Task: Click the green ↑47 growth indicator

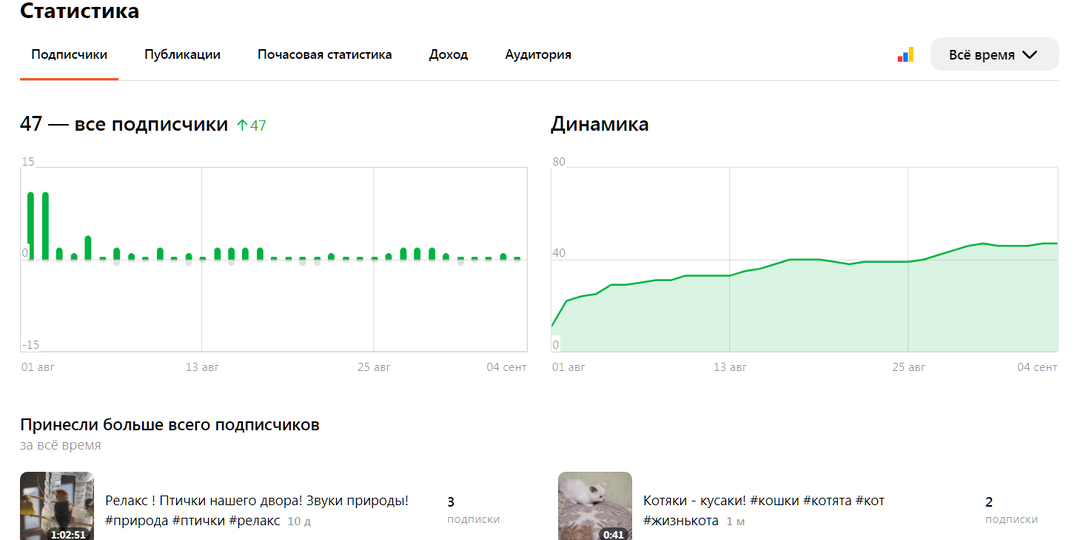Action: click(x=251, y=125)
